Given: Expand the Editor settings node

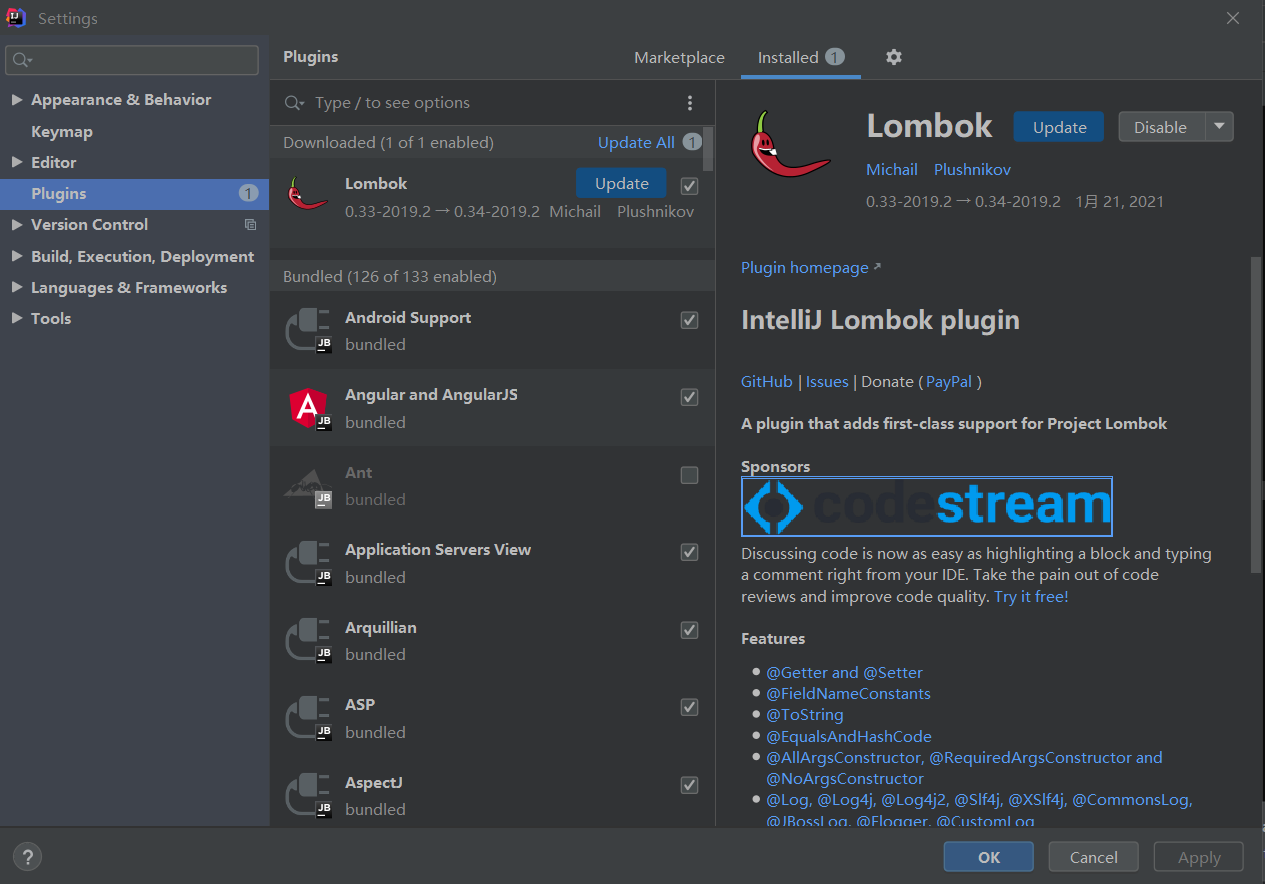Looking at the screenshot, I should 17,162.
